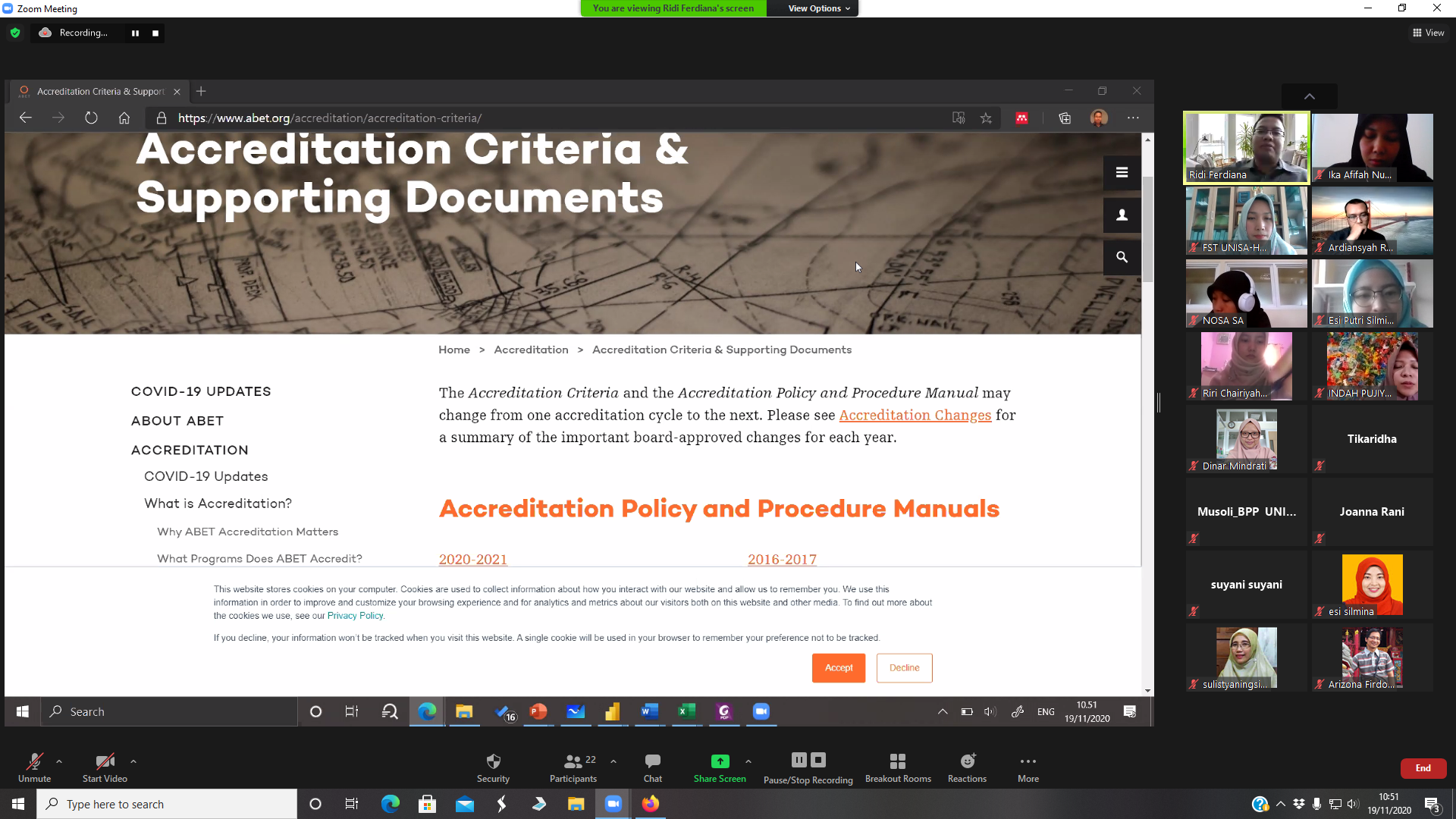Expand the View Options dropdown

[818, 8]
